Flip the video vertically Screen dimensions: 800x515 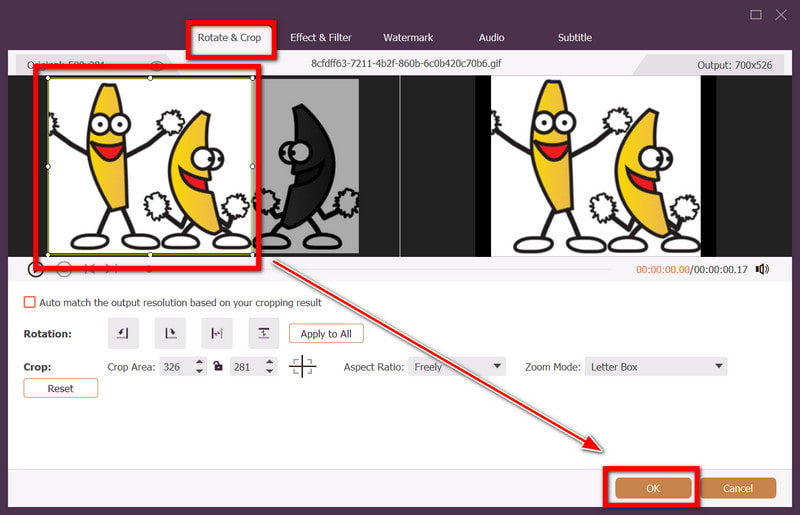coord(263,333)
